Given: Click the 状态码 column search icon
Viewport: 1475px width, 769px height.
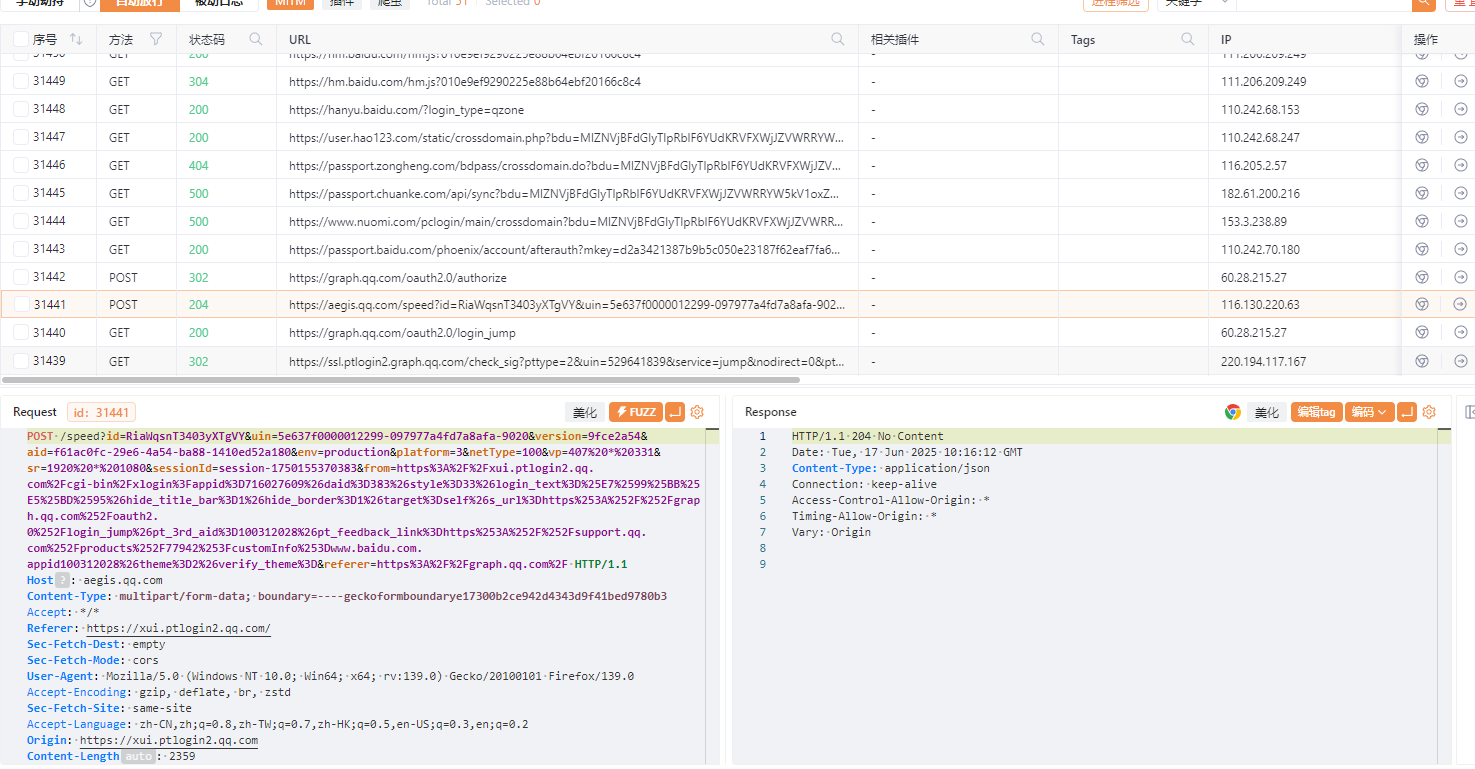Looking at the screenshot, I should [256, 39].
